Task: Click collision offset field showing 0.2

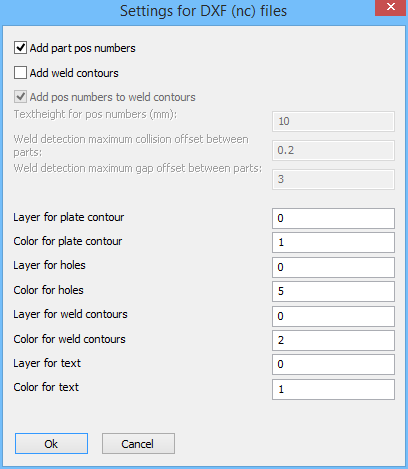Action: [x=333, y=150]
